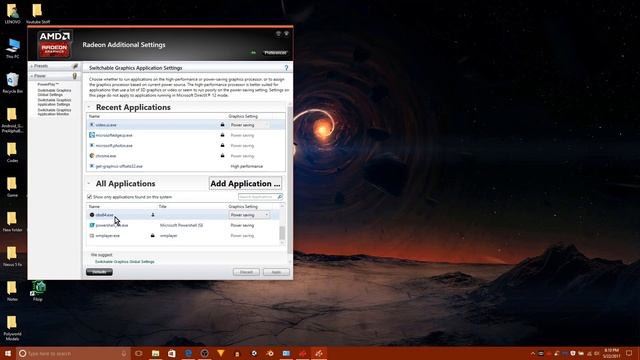Click the Apply button

tap(276, 272)
